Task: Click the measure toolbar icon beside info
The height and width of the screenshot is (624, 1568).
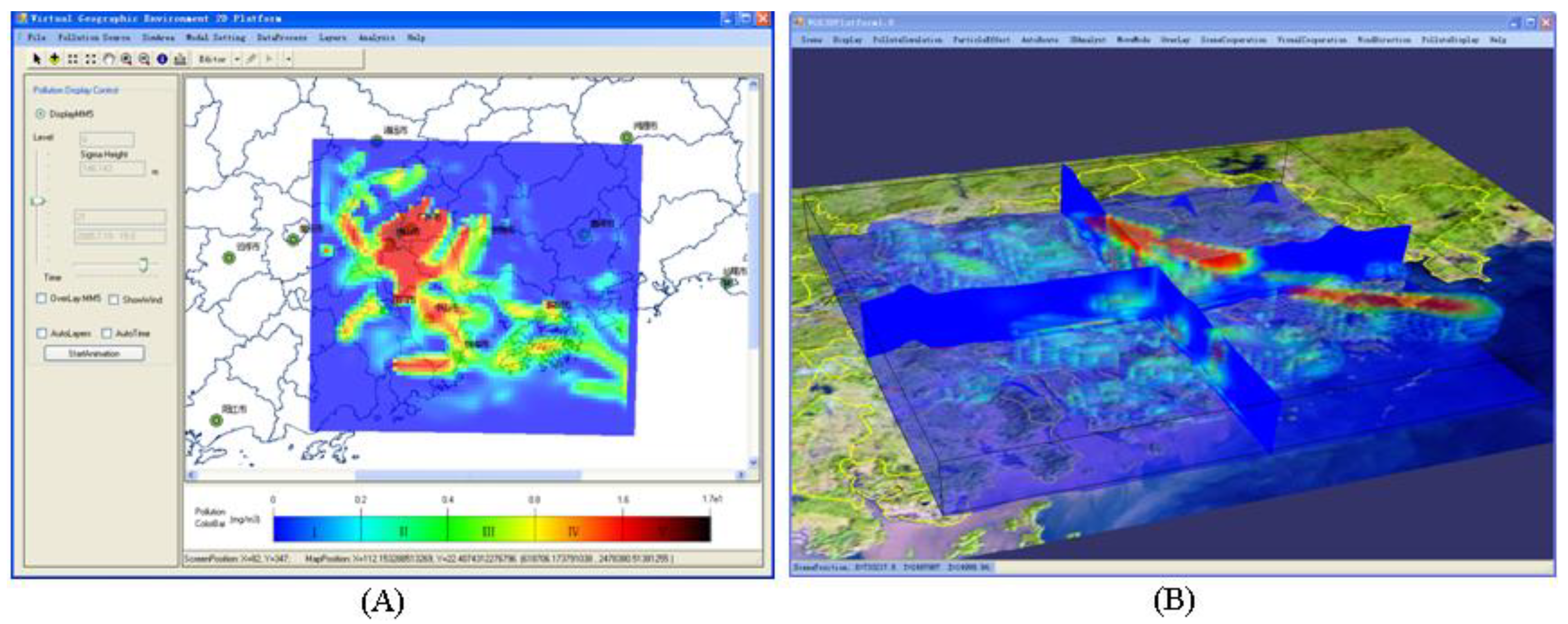Action: tap(180, 59)
